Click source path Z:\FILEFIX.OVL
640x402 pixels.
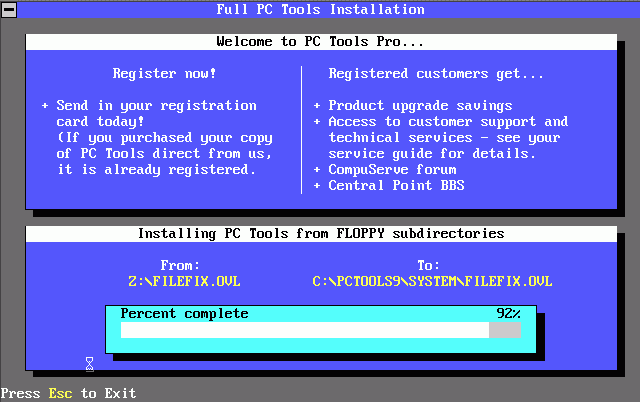(184, 282)
